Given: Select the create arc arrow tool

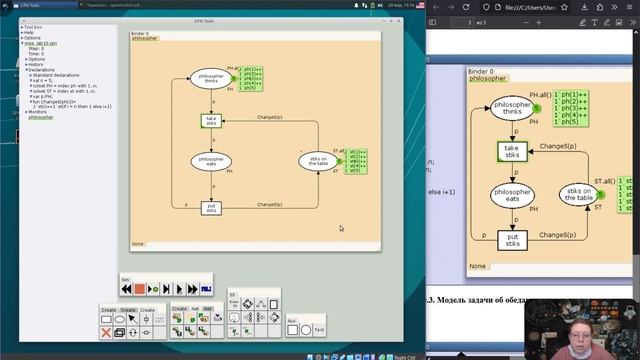Looking at the screenshot, I should pos(133,319).
